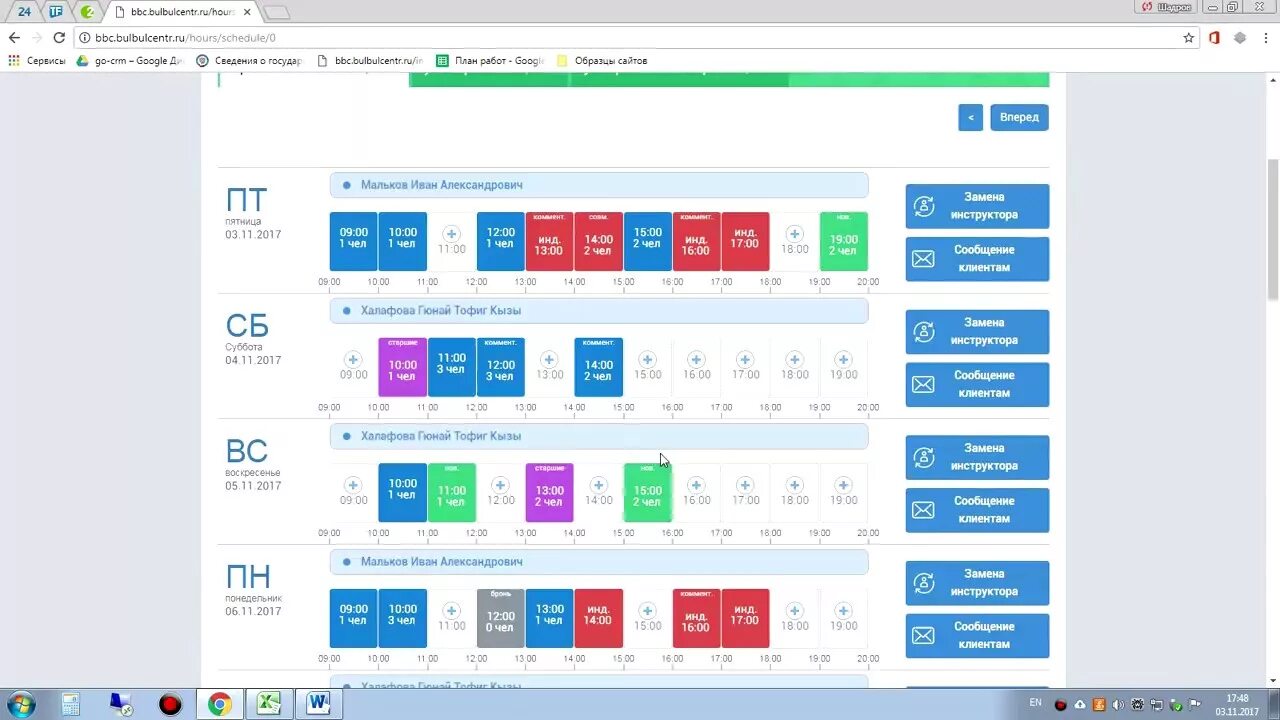
Task: Go back in browser history
Action: pos(14,38)
